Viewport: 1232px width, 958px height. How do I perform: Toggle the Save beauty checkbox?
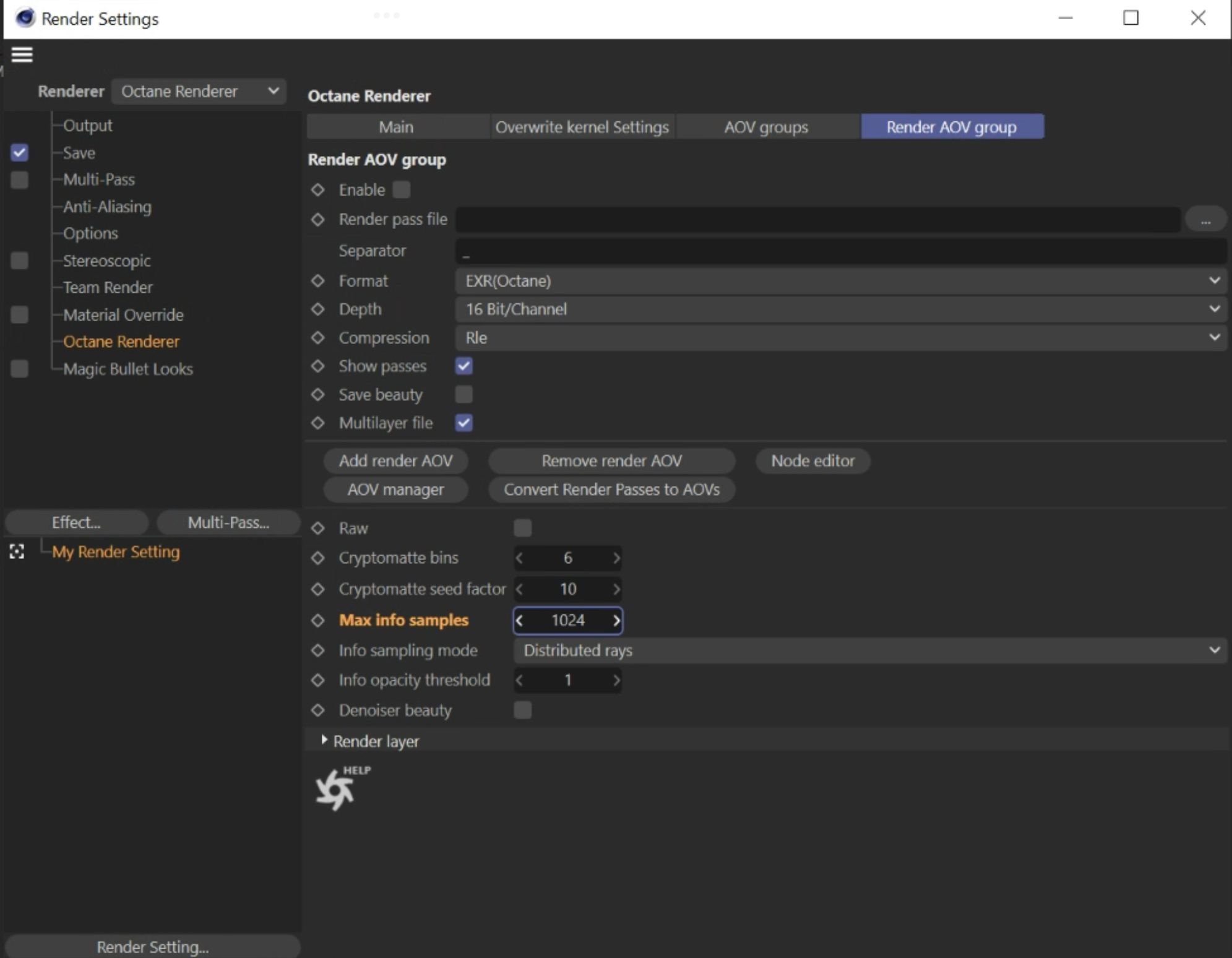point(463,394)
